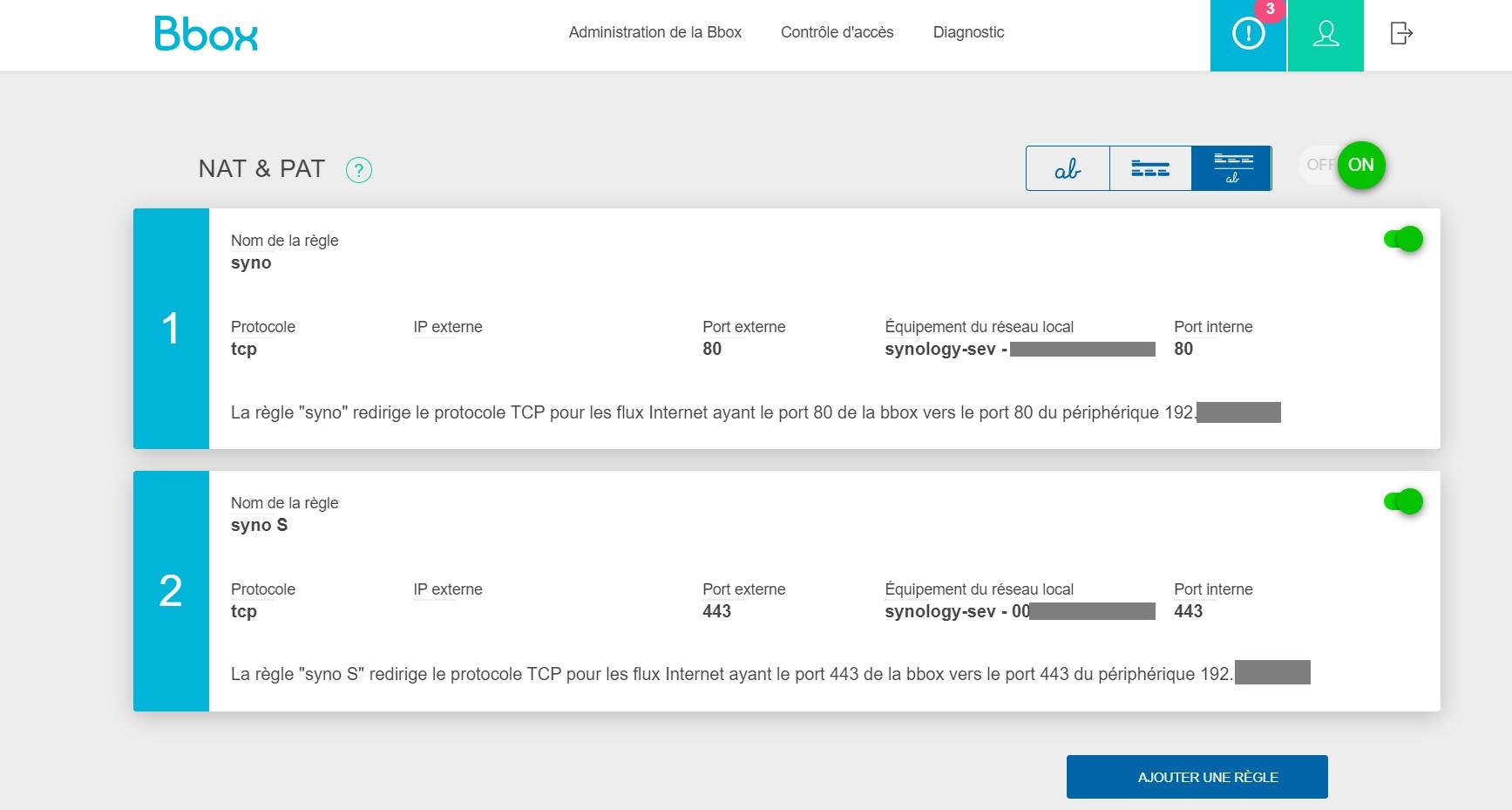The width and height of the screenshot is (1512, 810).
Task: Click the synology-sev device in rule 2
Action: point(1020,611)
